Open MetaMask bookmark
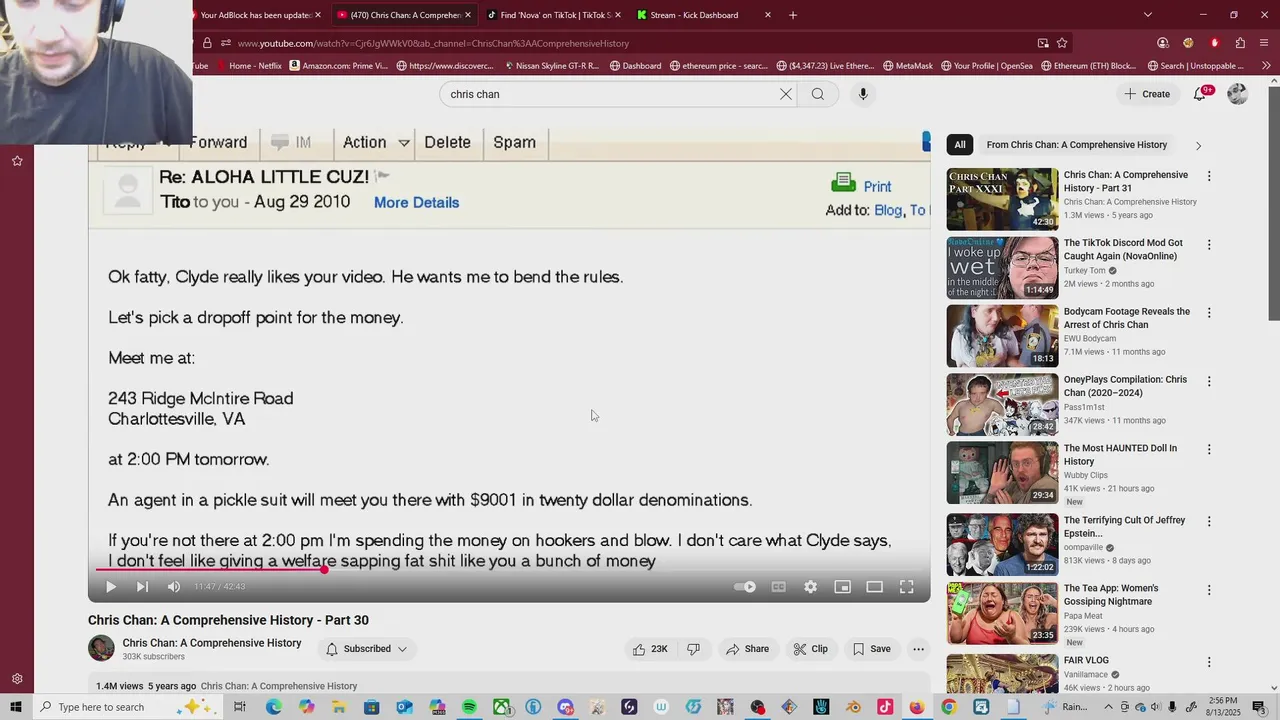1280x720 pixels. pos(908,66)
